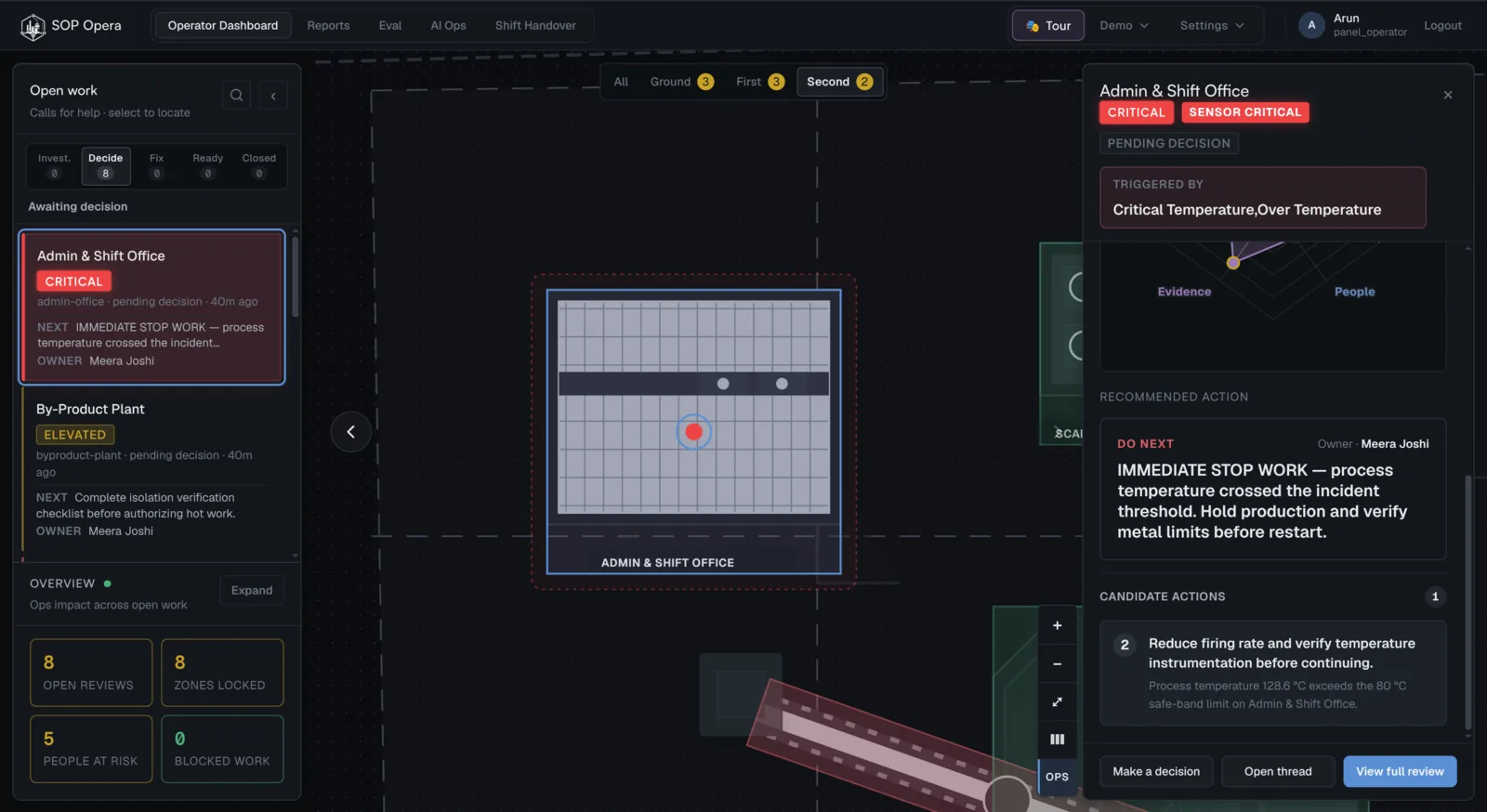Filter map to Second floor
The image size is (1487, 812).
point(839,82)
